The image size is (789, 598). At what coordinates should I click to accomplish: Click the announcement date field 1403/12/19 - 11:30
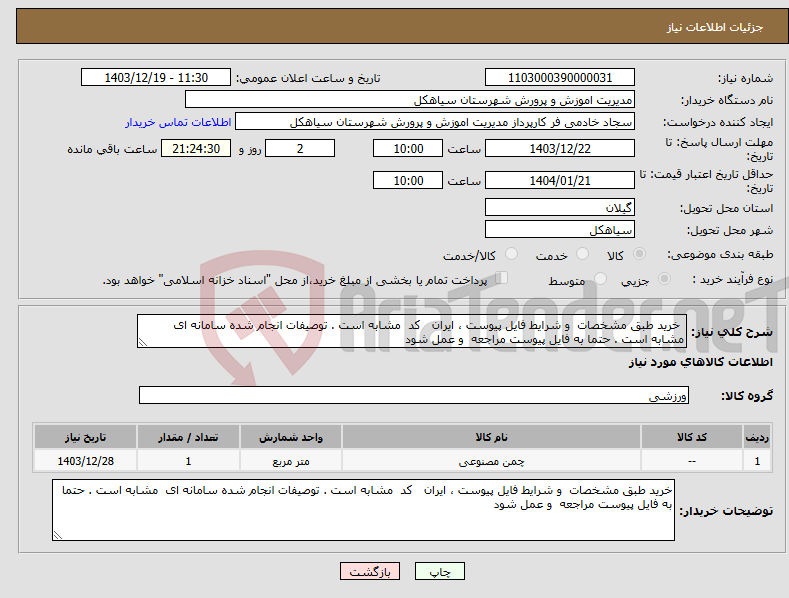click(156, 78)
